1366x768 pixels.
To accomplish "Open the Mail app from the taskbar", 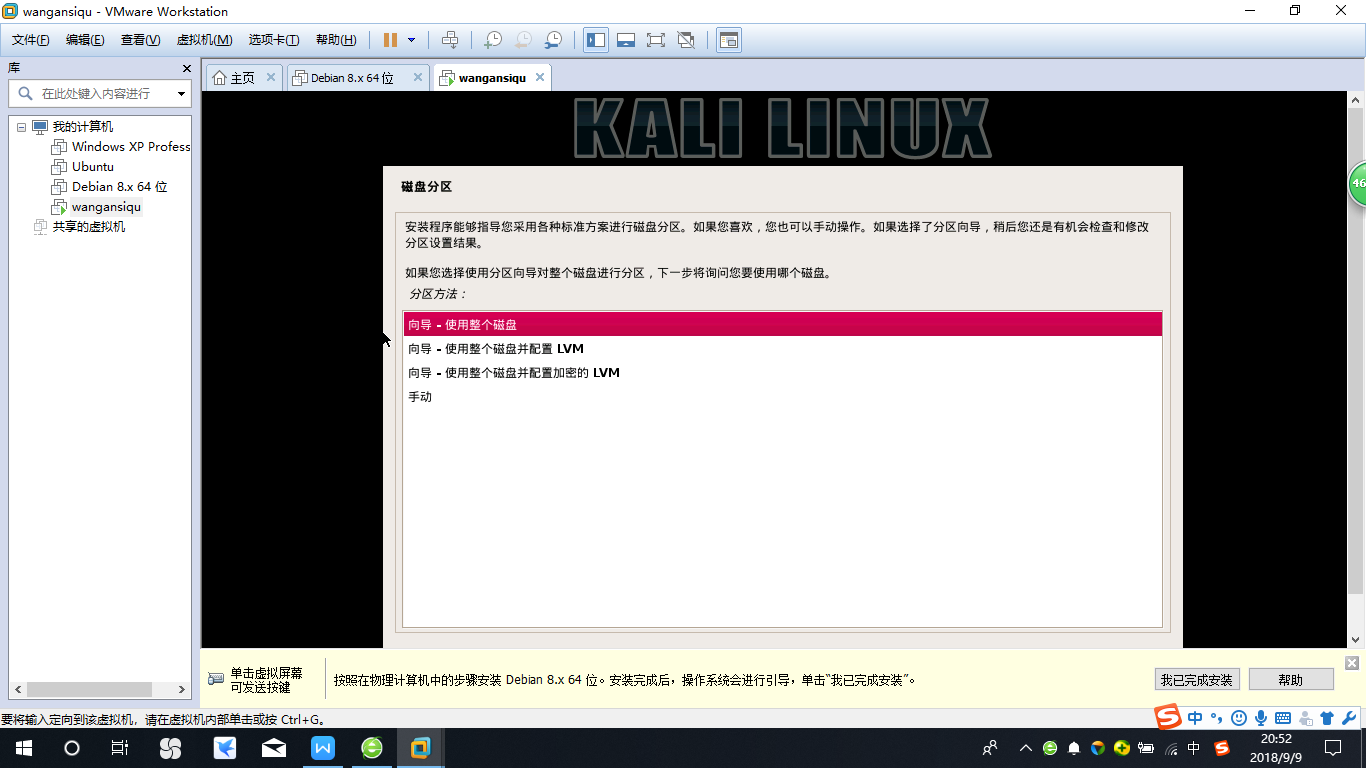I will [x=274, y=748].
